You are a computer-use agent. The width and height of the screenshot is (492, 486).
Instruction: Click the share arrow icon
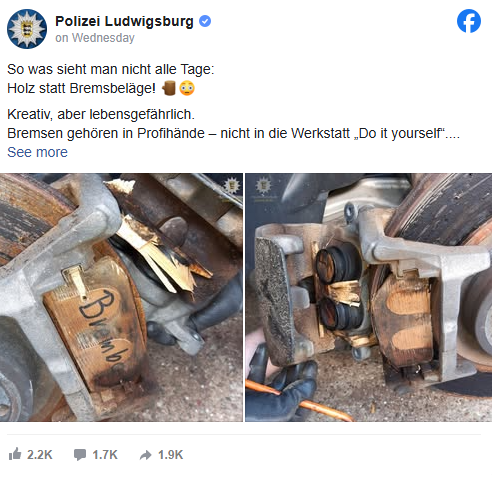coord(145,455)
